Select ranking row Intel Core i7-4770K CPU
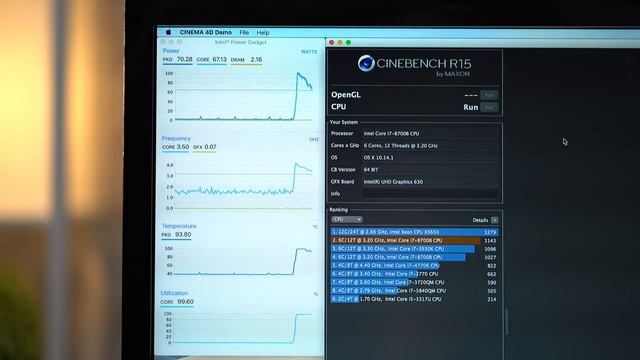The width and height of the screenshot is (640, 360). click(x=414, y=265)
